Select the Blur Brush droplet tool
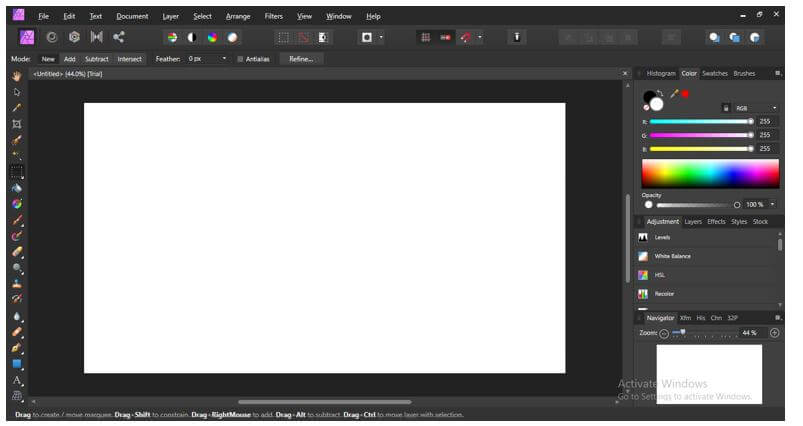Image resolution: width=803 pixels, height=426 pixels. click(17, 316)
